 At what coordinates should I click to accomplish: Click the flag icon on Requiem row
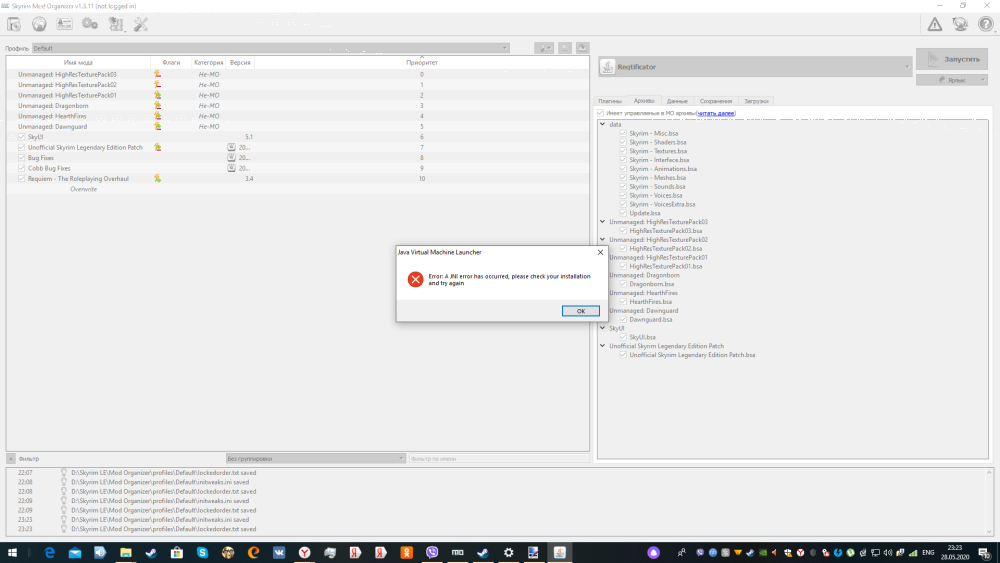click(158, 179)
